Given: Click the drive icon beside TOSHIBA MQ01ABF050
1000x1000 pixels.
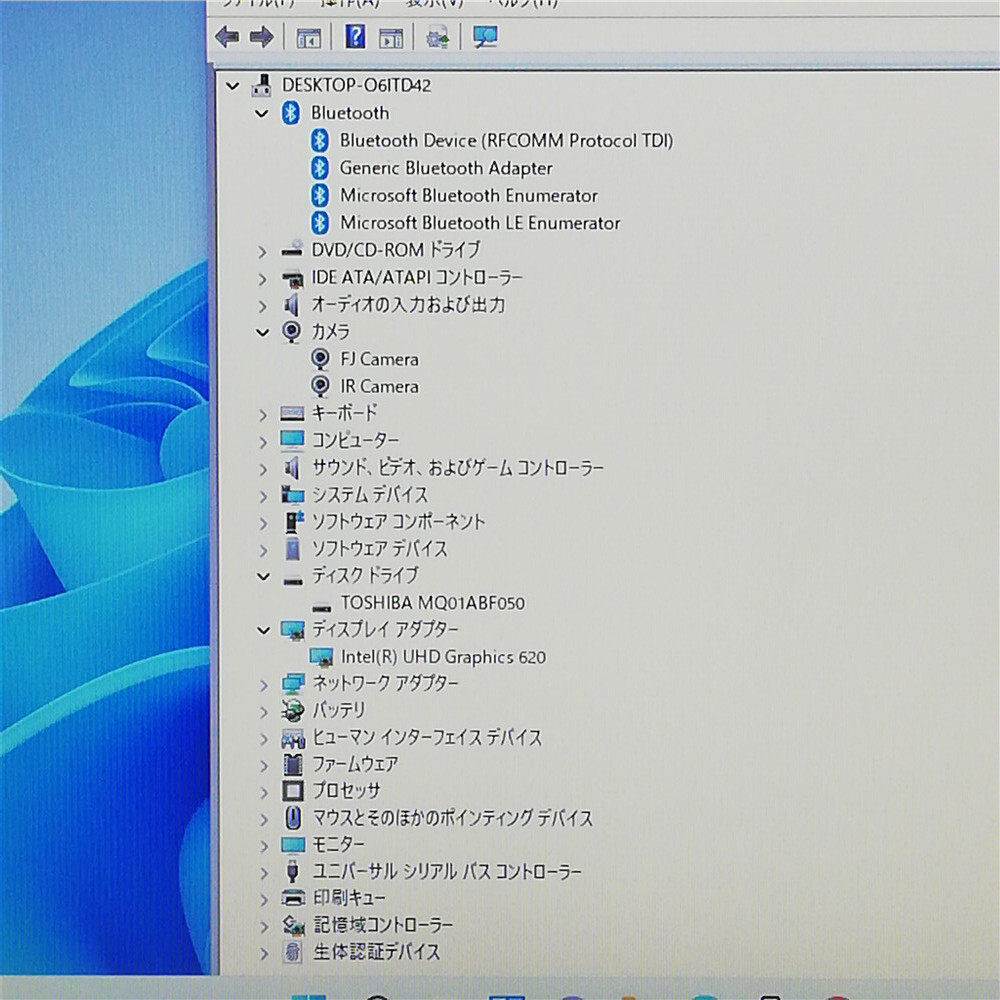Looking at the screenshot, I should tap(321, 607).
